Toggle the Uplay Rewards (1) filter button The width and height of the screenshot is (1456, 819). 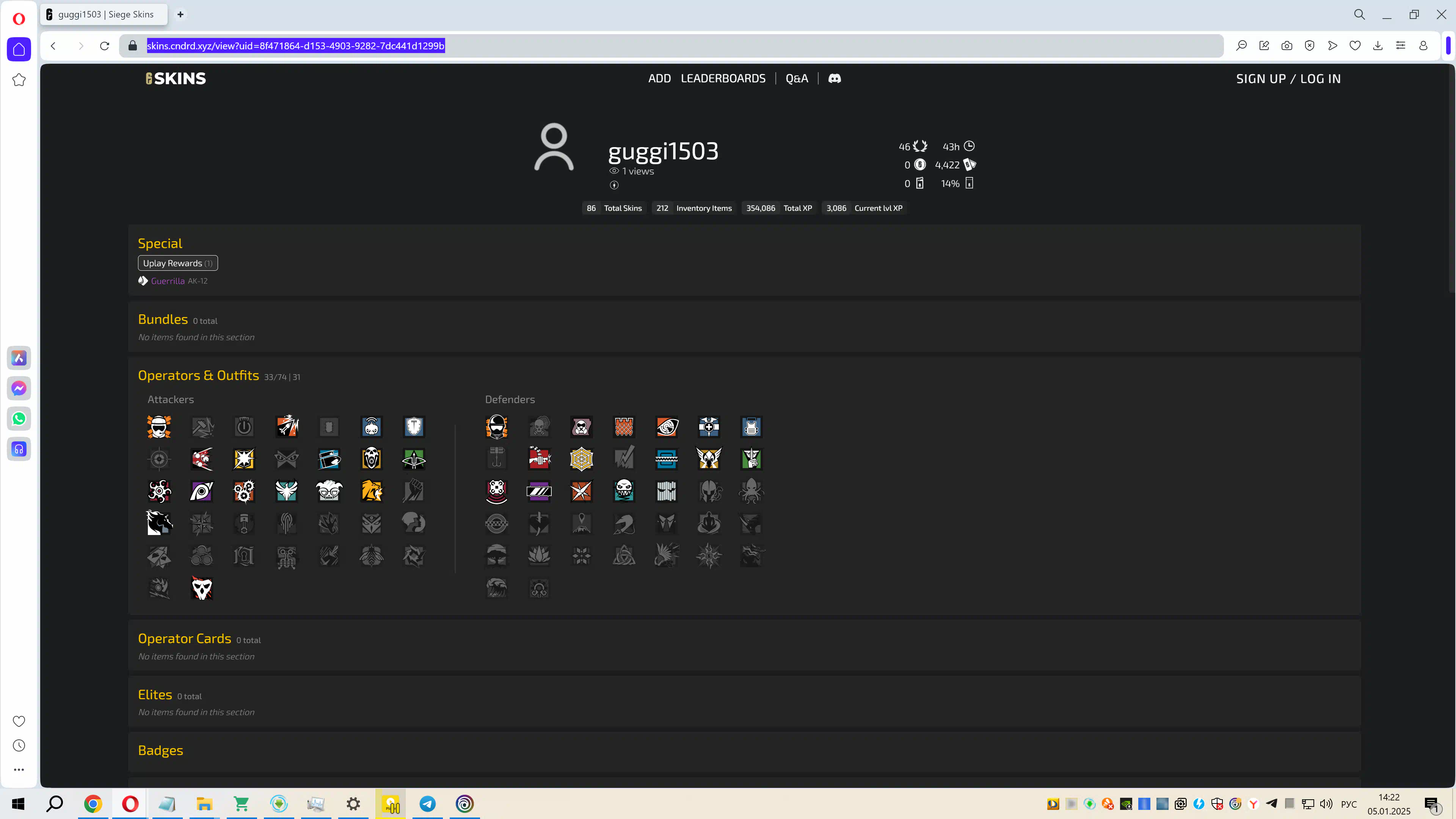[177, 263]
